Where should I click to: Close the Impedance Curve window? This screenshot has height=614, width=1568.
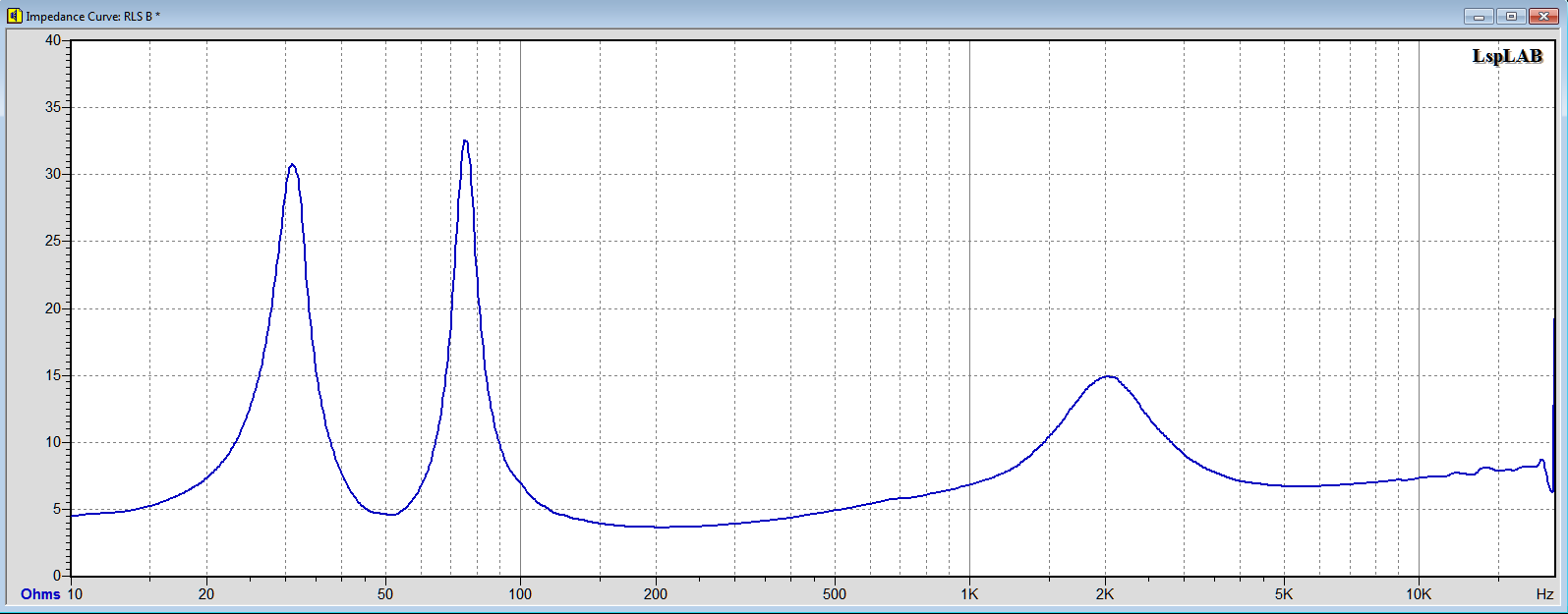[x=1542, y=16]
